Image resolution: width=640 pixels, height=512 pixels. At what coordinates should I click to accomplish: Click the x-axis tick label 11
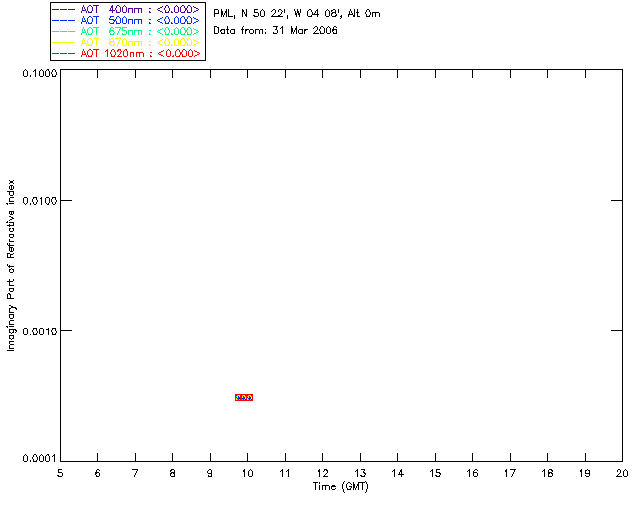tap(285, 473)
